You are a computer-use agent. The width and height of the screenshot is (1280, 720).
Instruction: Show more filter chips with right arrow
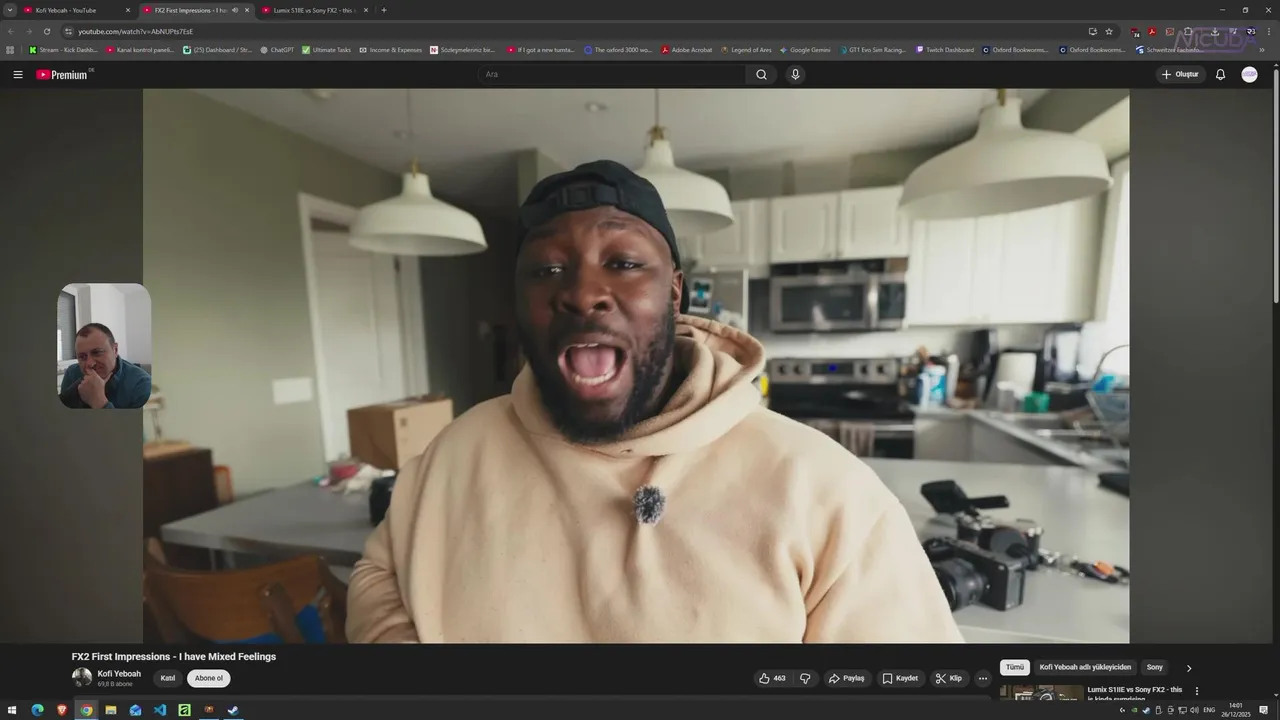1189,668
